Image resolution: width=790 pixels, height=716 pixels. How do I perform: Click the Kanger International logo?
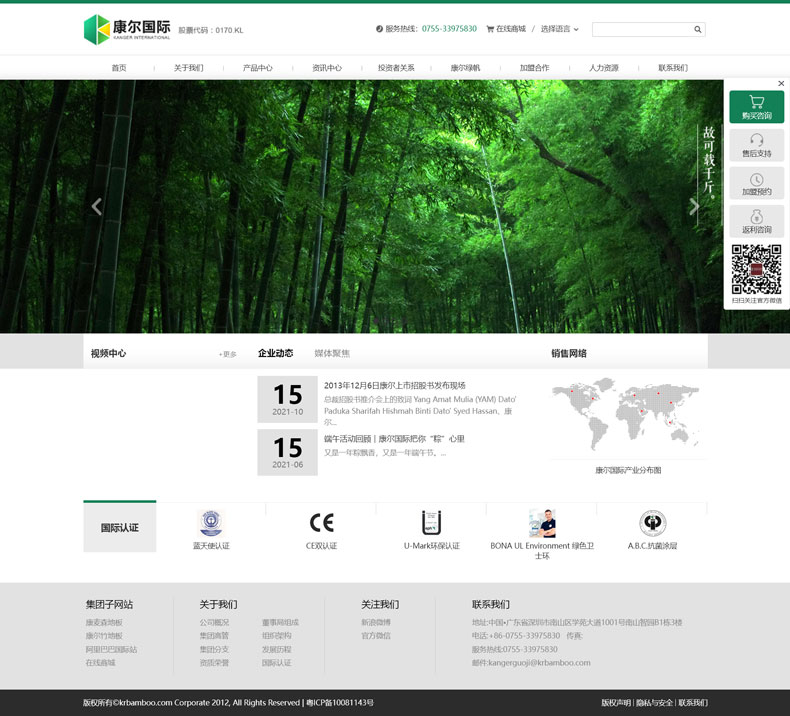pos(127,29)
